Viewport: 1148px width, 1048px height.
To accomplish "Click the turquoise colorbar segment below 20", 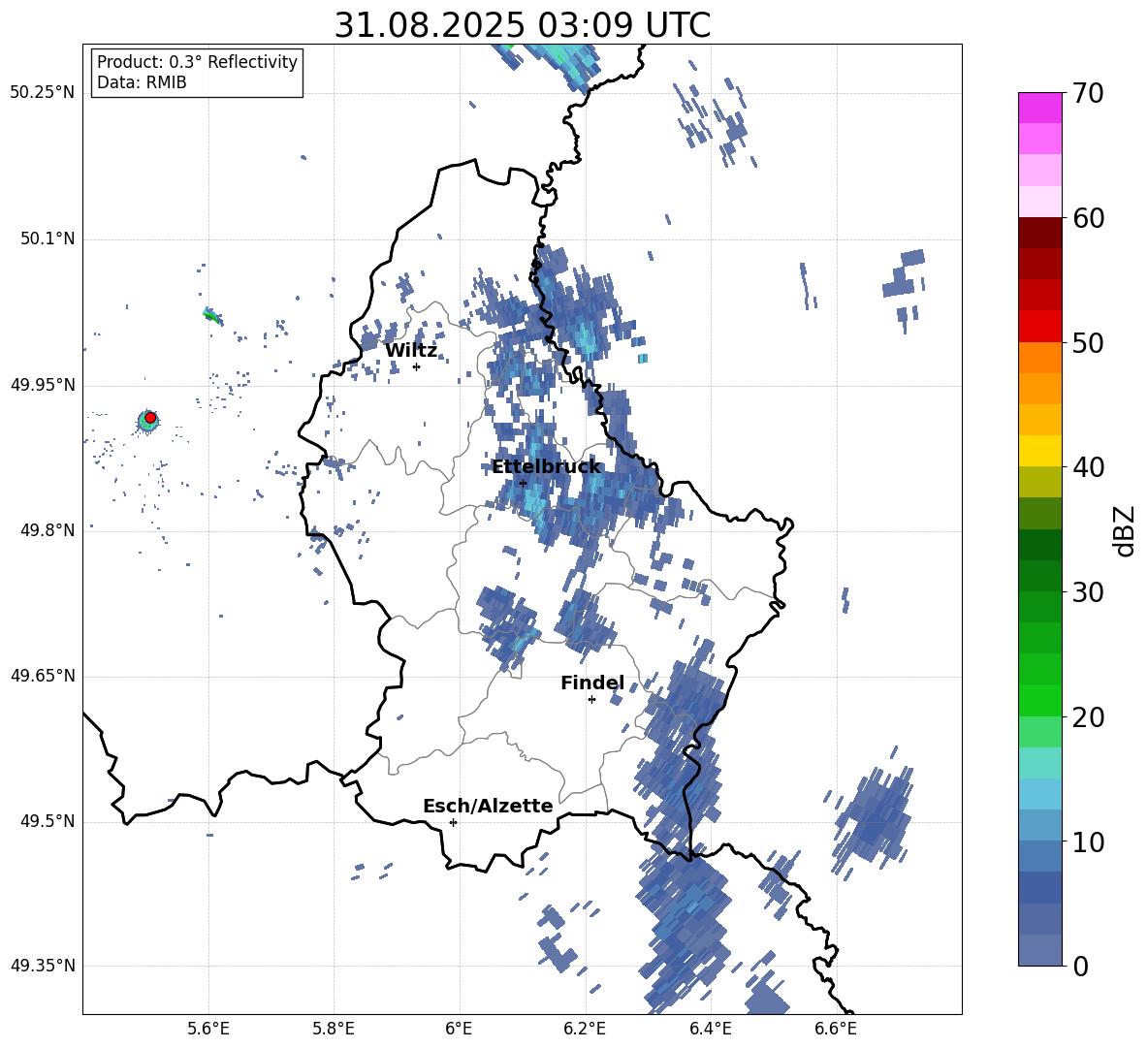I will click(1039, 763).
